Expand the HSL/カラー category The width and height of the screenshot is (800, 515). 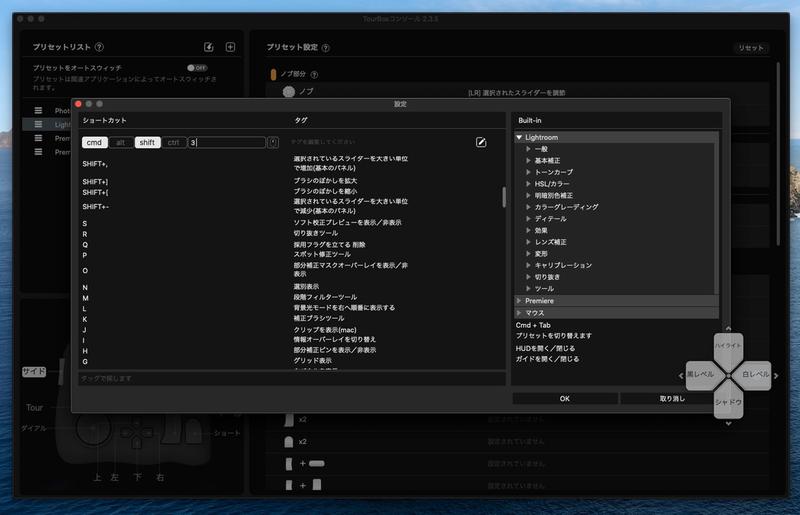click(x=529, y=184)
